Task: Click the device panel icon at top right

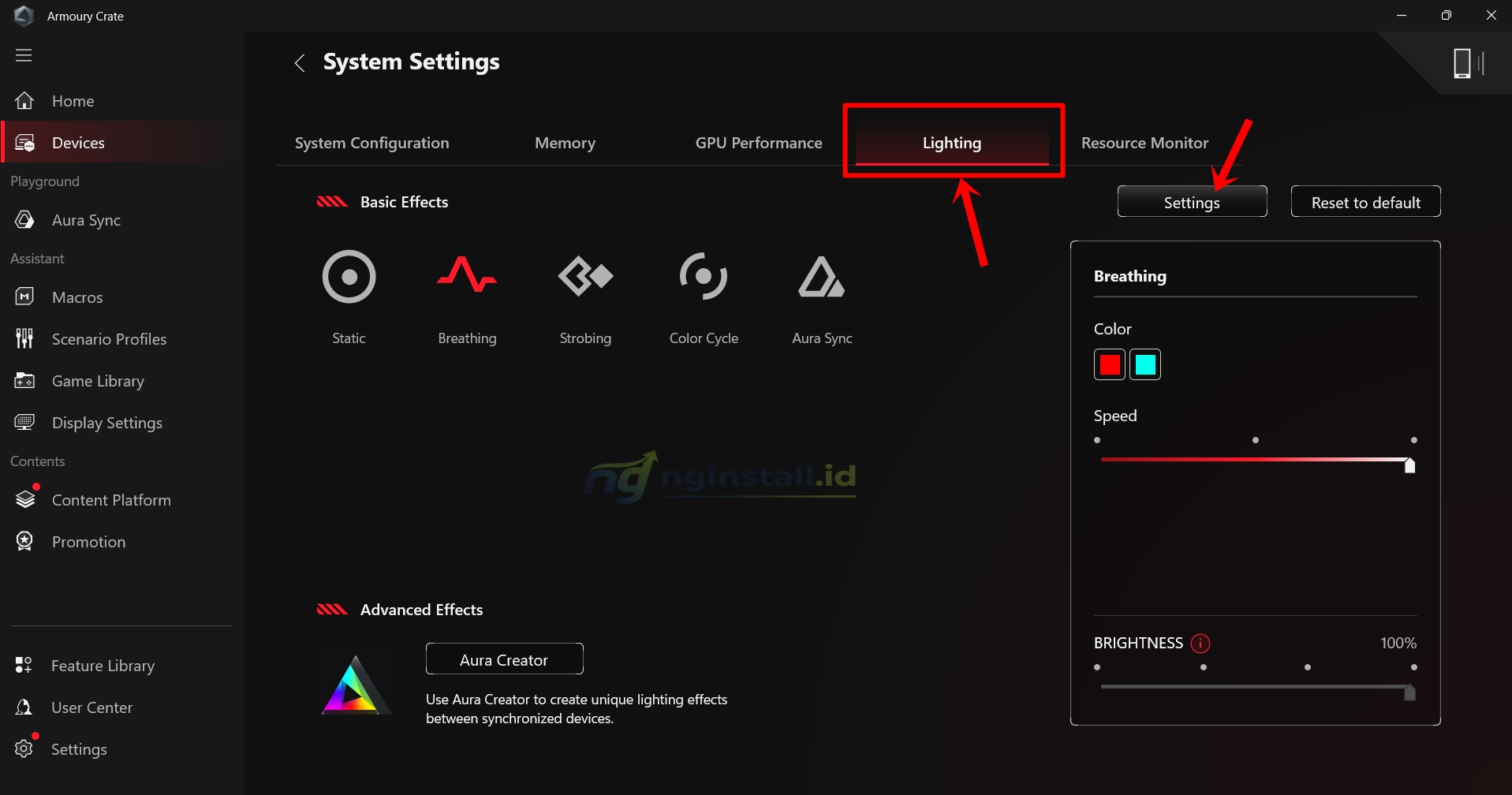Action: pos(1468,63)
